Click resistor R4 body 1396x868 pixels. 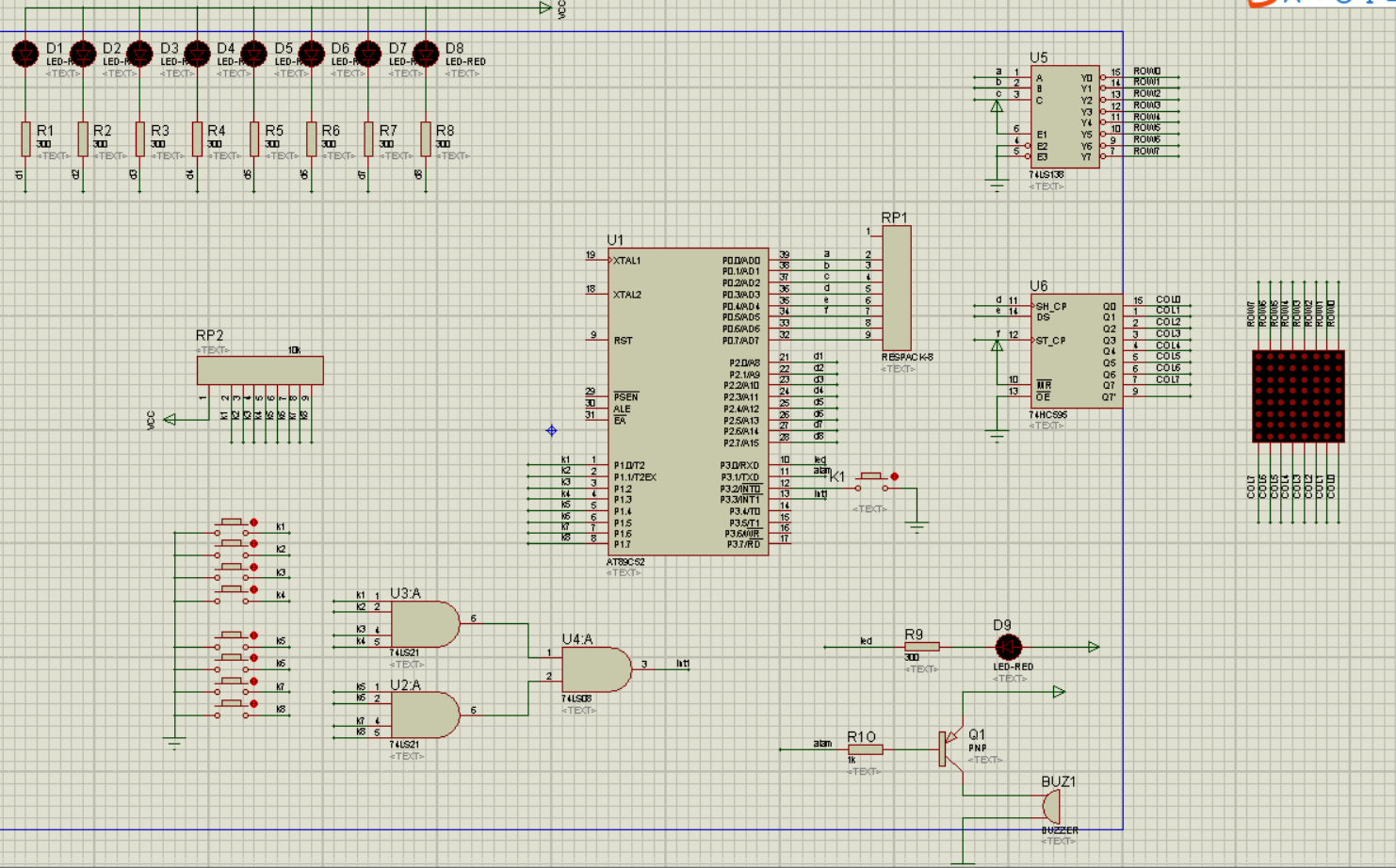pos(197,138)
